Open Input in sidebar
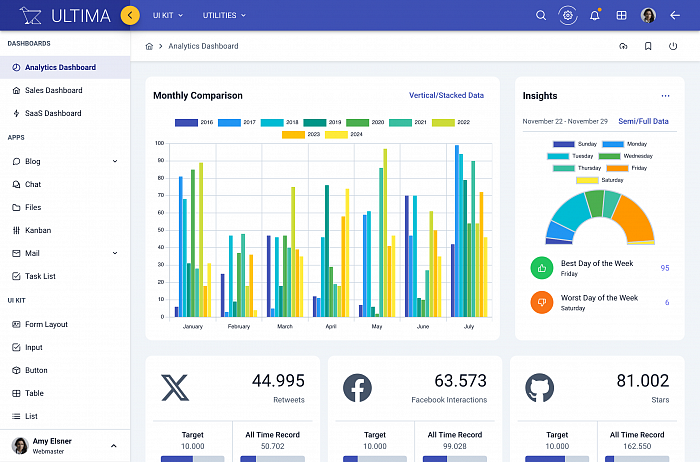Screen dimensions: 700x462 click(x=65, y=347)
